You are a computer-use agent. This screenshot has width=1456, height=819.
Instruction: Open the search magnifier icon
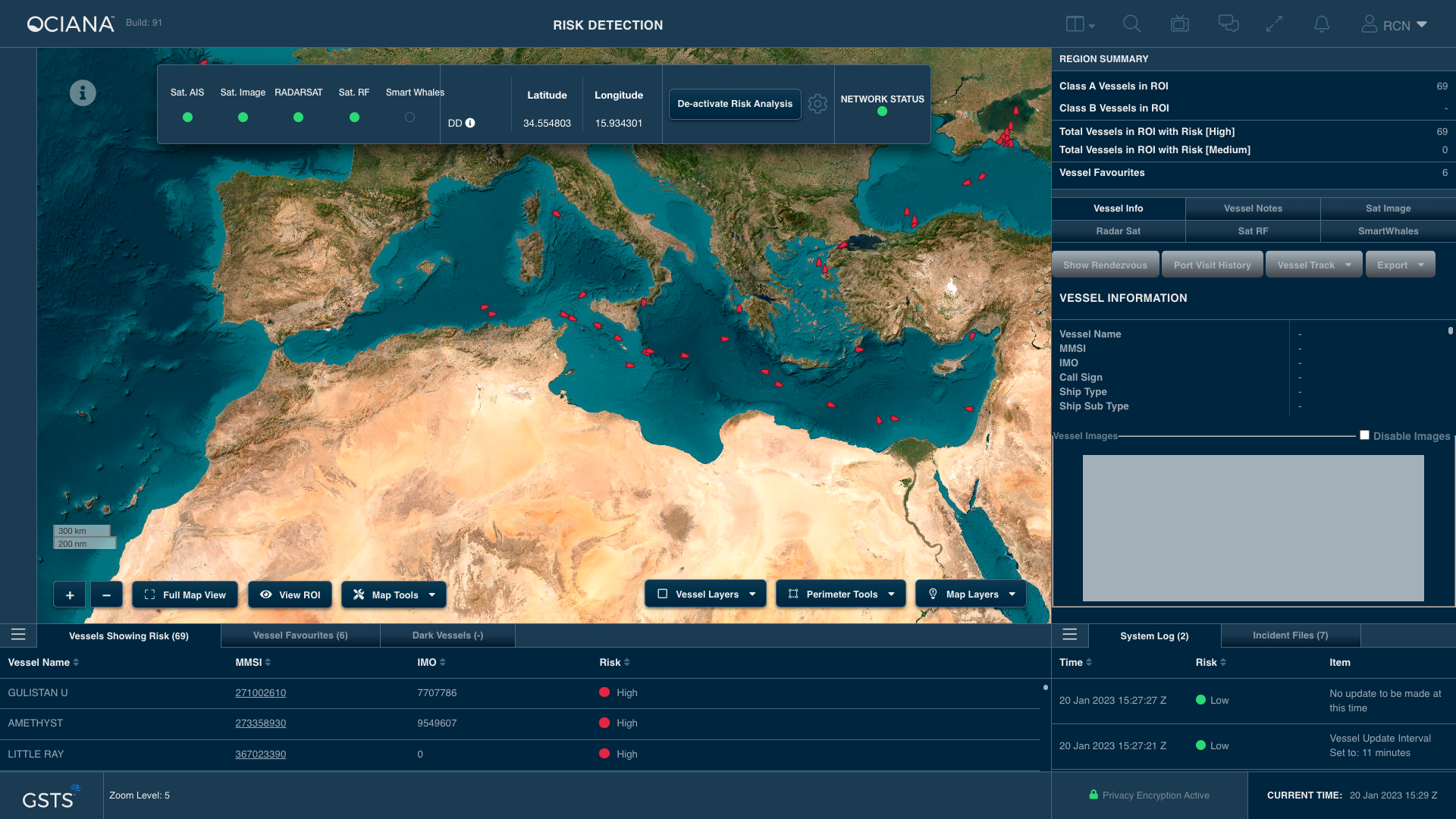[x=1131, y=24]
